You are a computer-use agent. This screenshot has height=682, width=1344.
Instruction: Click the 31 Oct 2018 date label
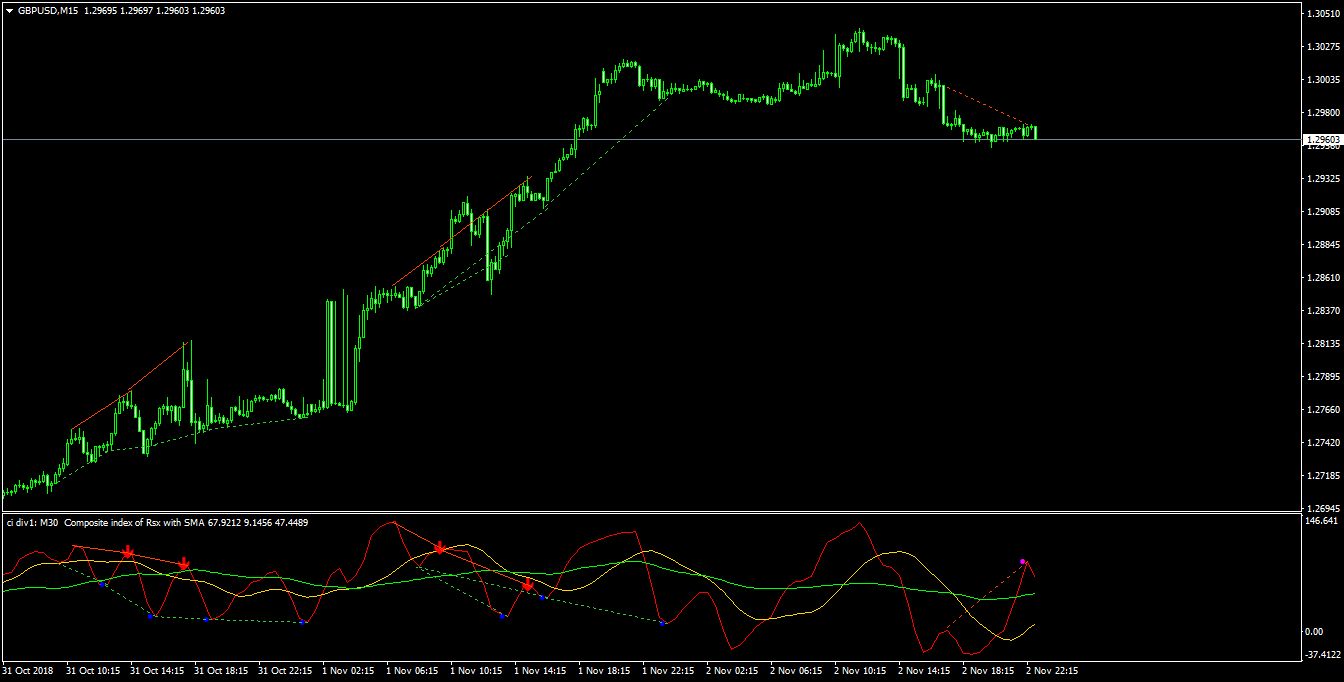(26, 671)
